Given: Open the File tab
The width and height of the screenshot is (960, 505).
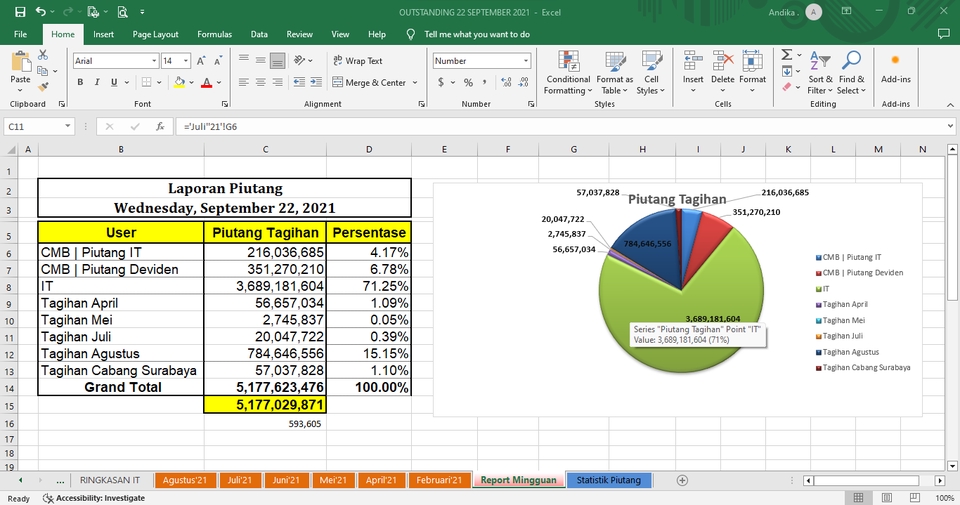Looking at the screenshot, I should point(20,34).
